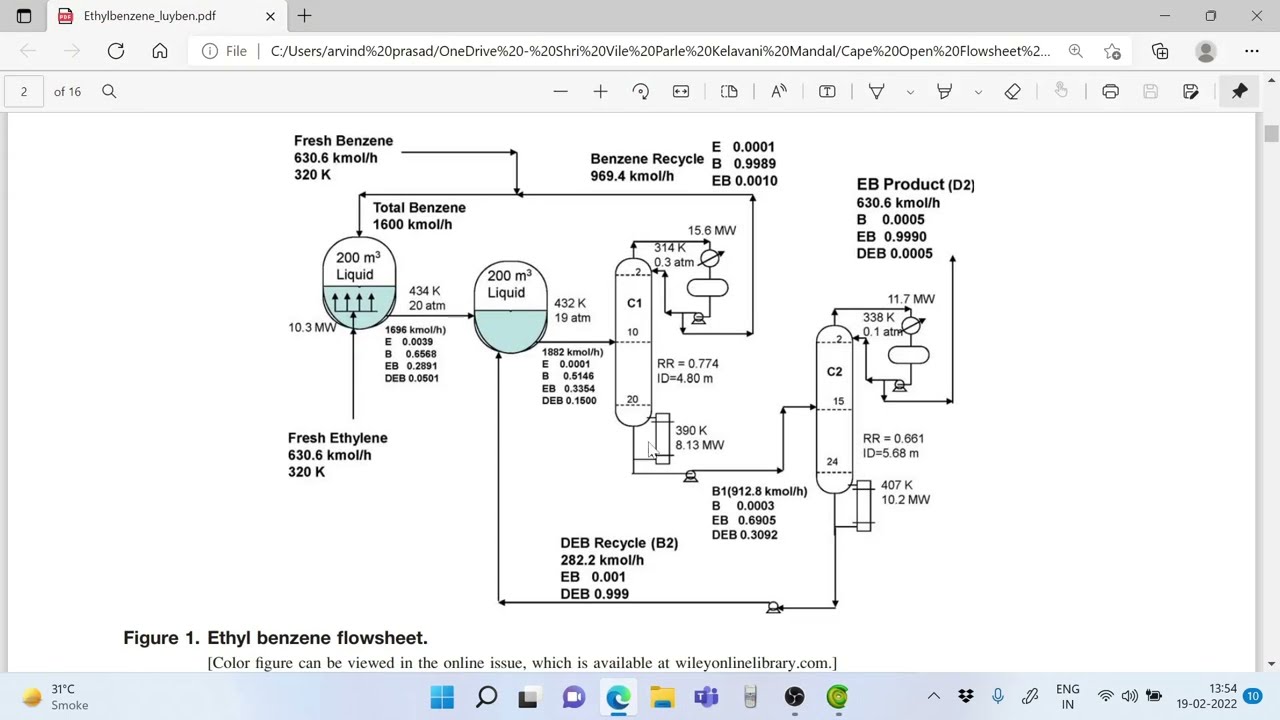Select the Highlight tool
Screen dimensions: 1280x720
[x=944, y=92]
